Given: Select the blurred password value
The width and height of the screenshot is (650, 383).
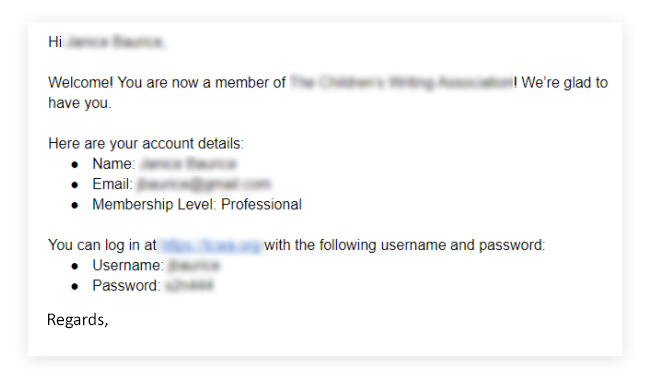Looking at the screenshot, I should pos(189,286).
